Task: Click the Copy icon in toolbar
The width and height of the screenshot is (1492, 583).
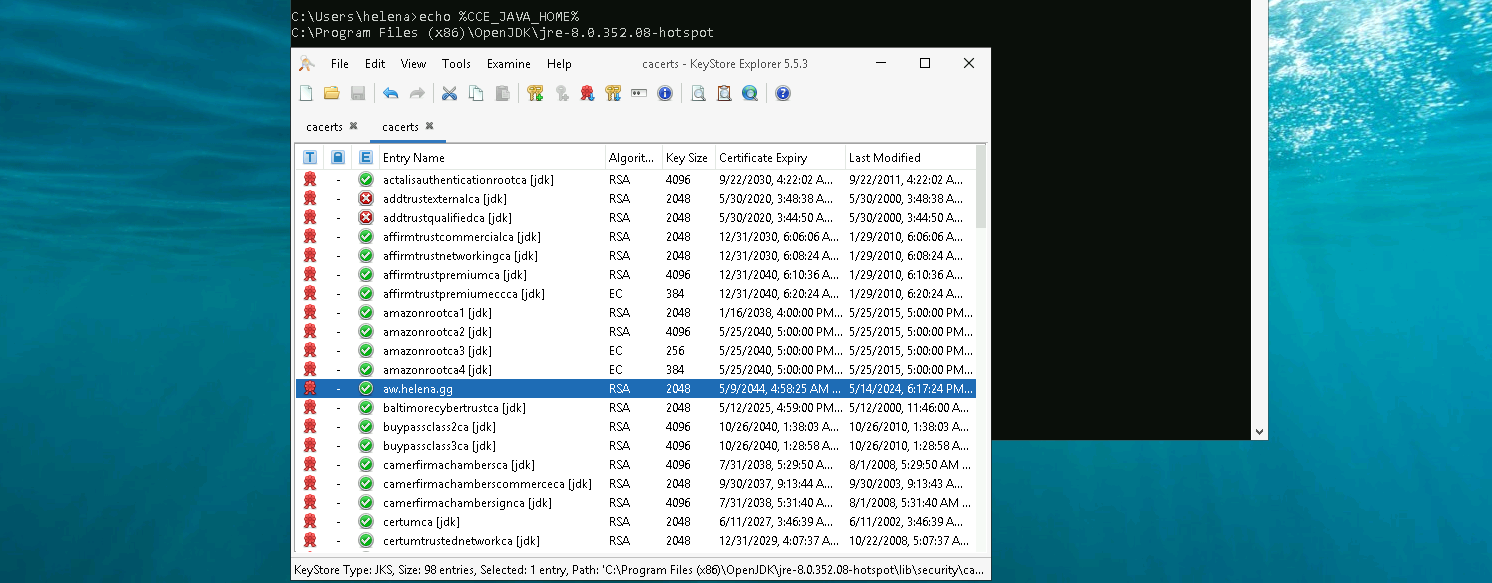Action: pos(476,94)
